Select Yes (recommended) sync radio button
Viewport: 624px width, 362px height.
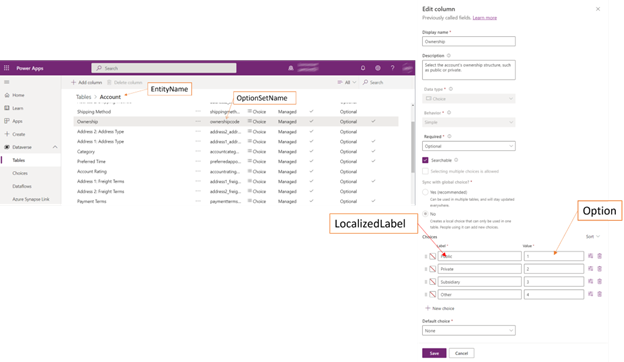pyautogui.click(x=425, y=192)
